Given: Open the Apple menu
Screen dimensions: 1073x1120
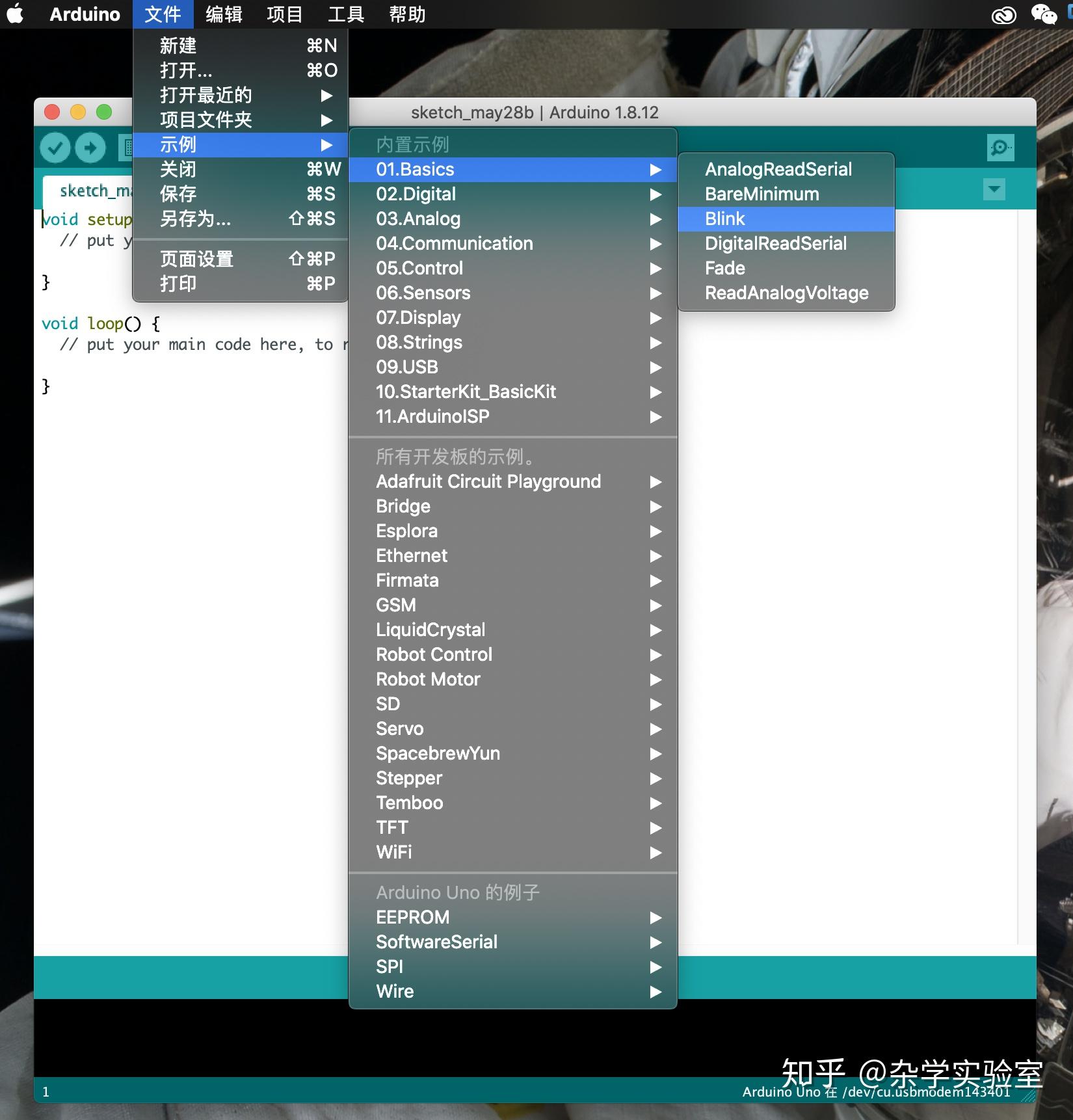Looking at the screenshot, I should (x=15, y=14).
